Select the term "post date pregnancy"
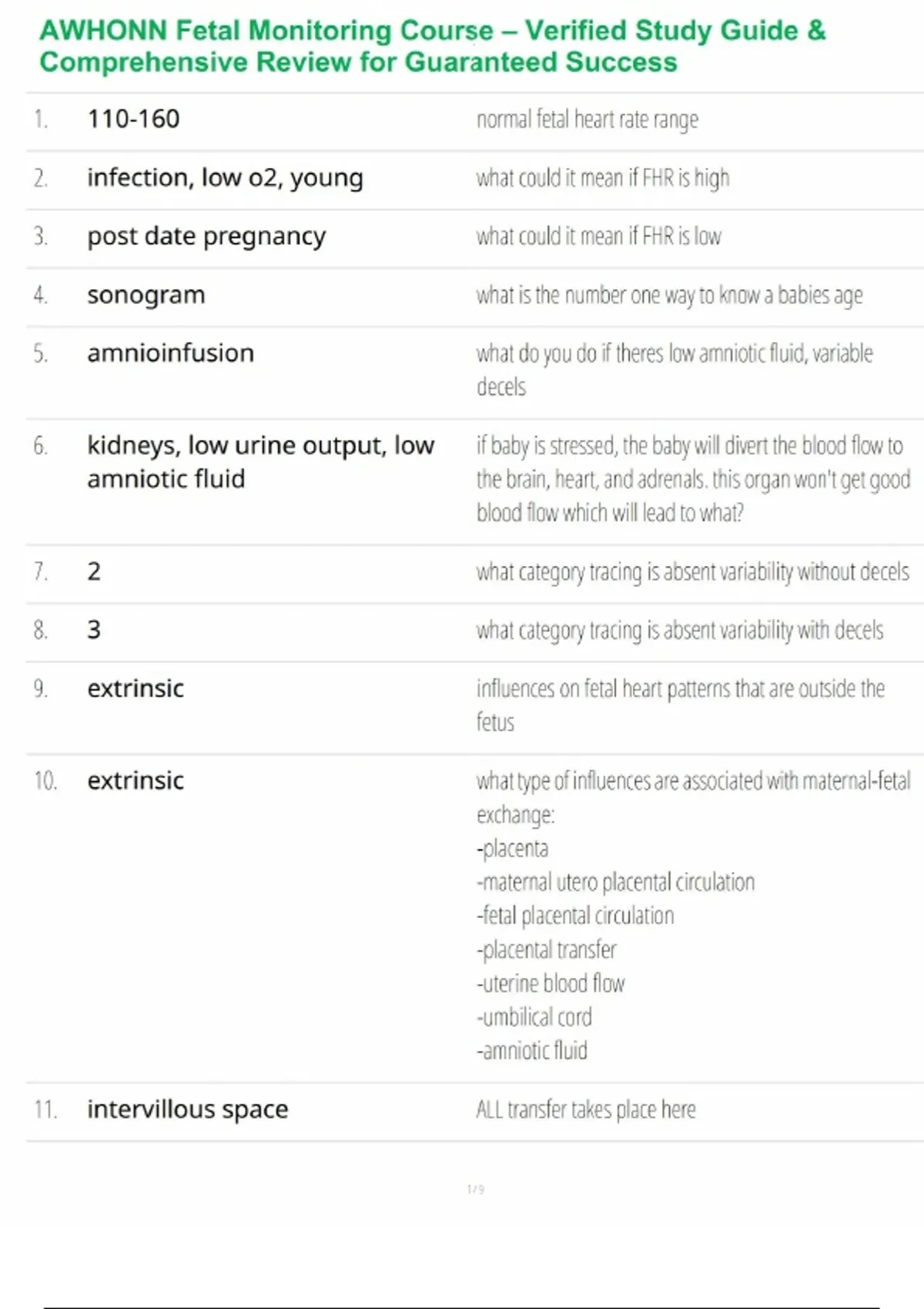This screenshot has height=1309, width=924. coord(206,236)
